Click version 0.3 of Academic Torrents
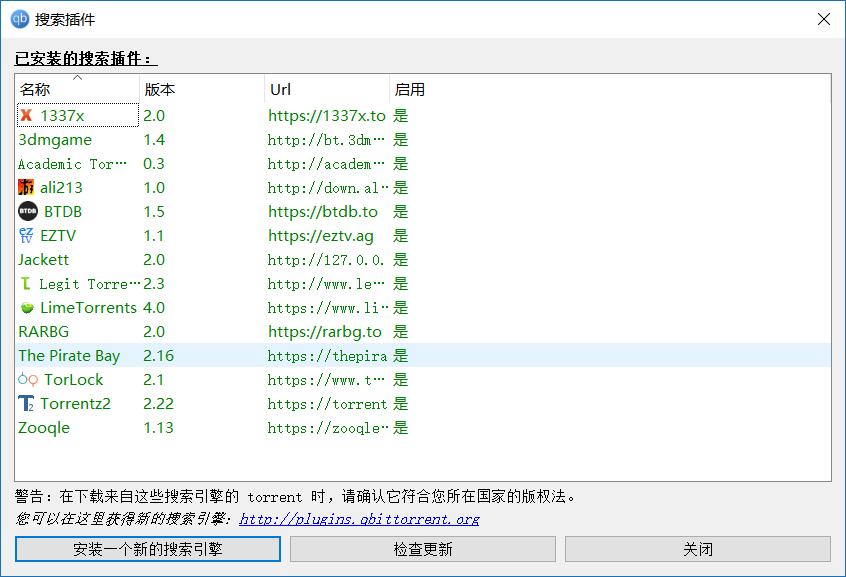Viewport: 846px width, 577px height. point(154,164)
